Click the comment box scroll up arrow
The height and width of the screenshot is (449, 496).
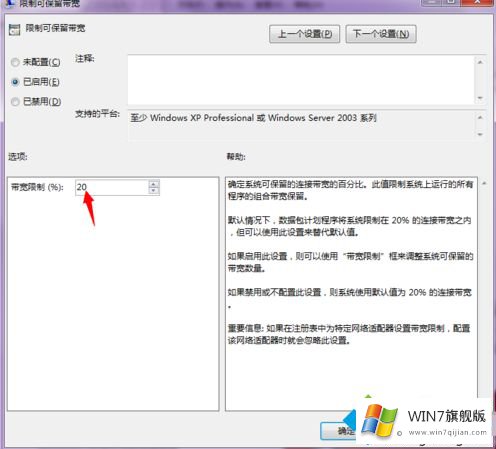tap(480, 62)
